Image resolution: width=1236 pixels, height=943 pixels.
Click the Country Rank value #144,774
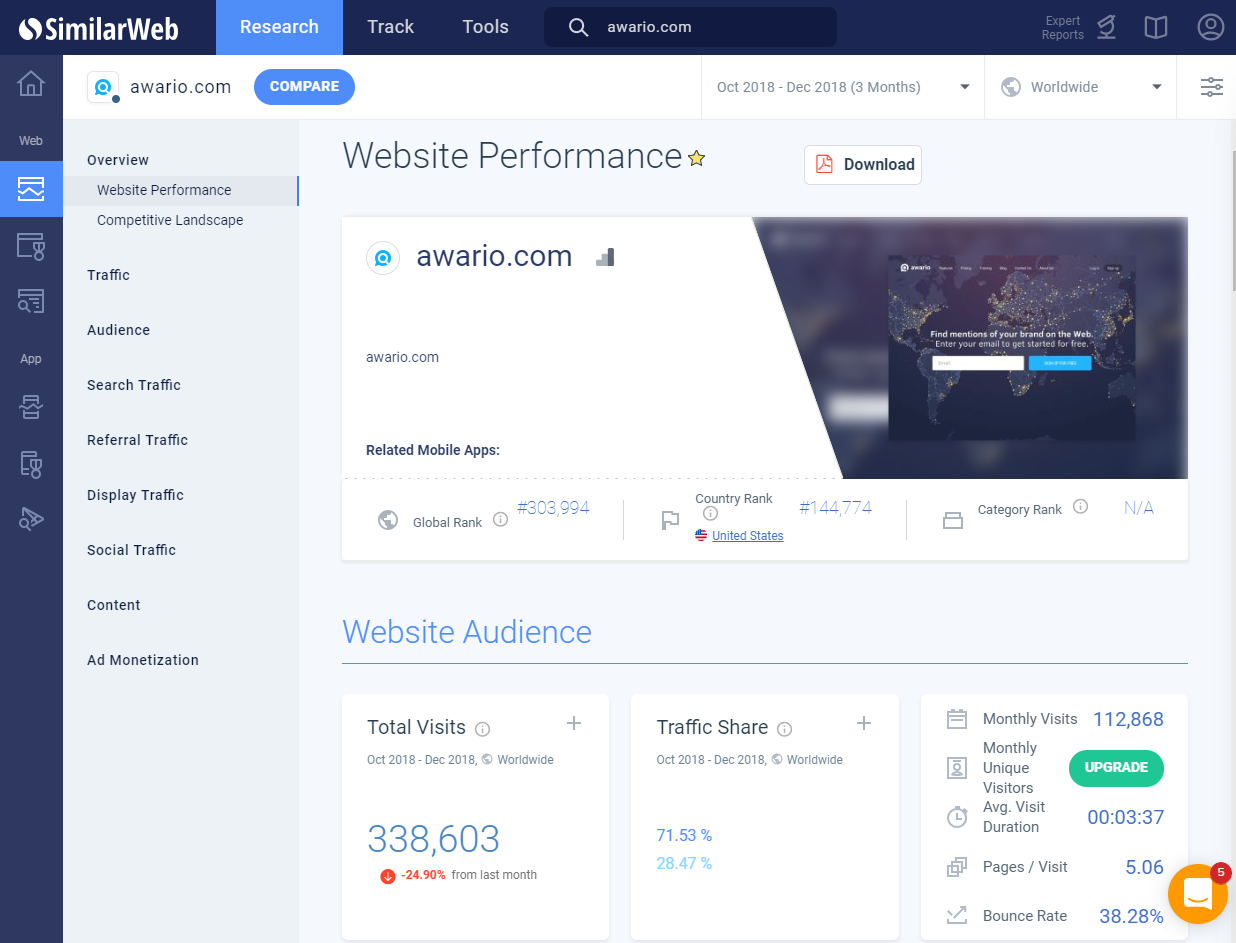click(x=835, y=508)
